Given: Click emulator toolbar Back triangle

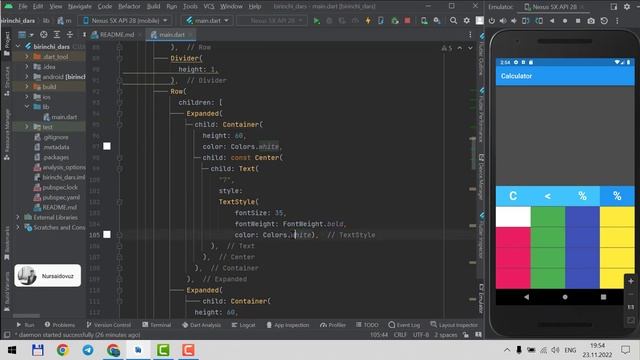Looking at the screenshot, I should coord(552,20).
